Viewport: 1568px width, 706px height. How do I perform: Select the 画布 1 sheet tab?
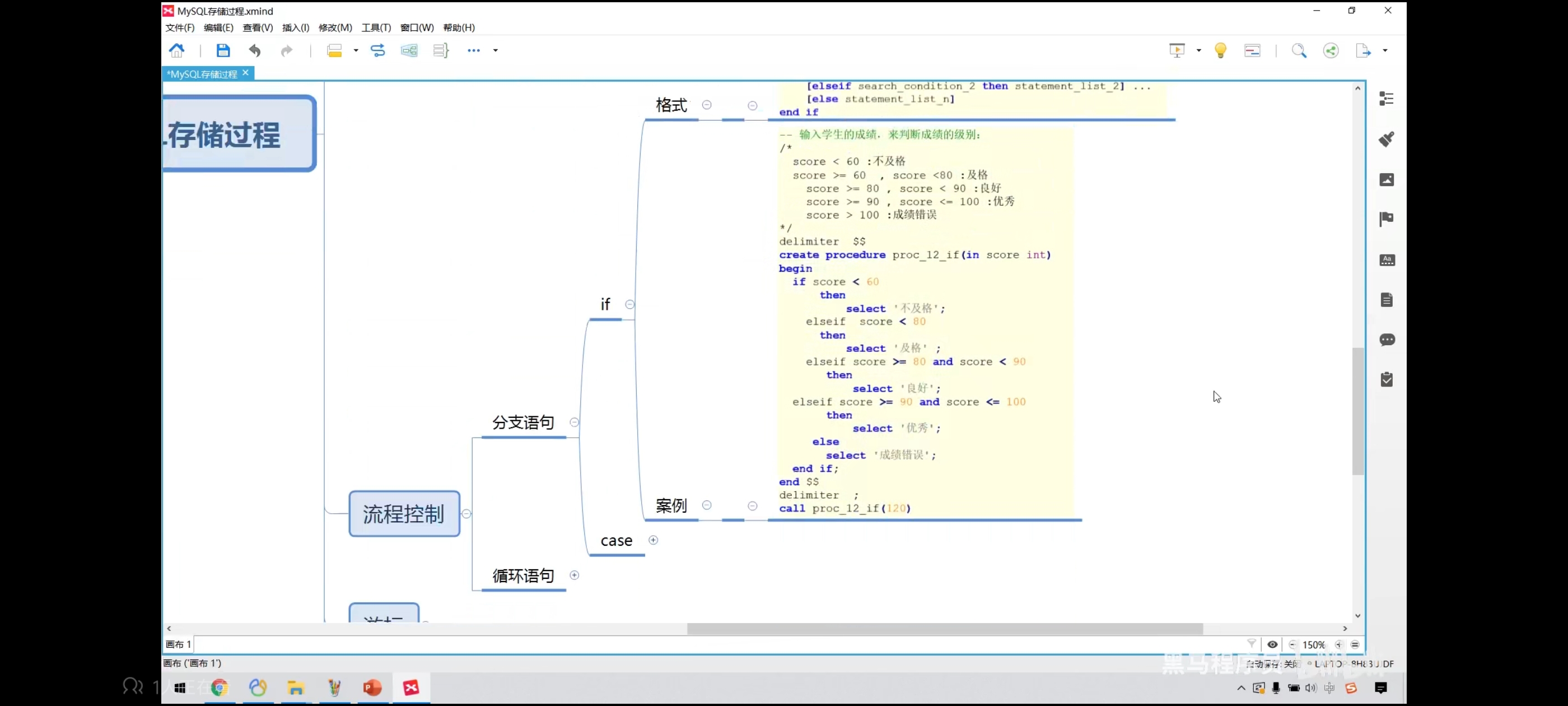coord(178,644)
